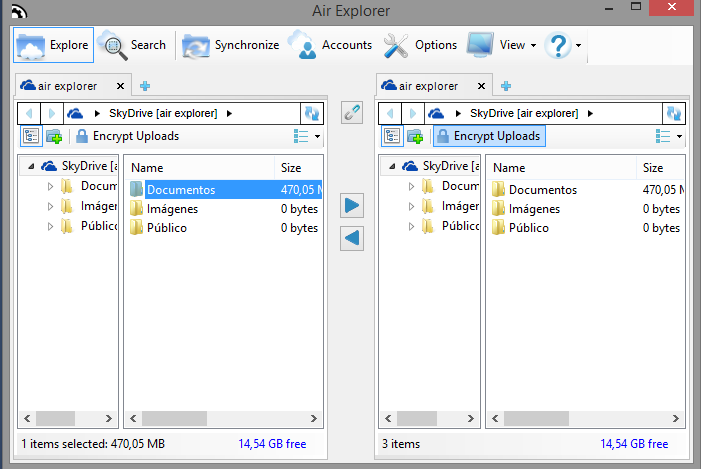Refresh the right pane listing
The image size is (701, 469).
click(x=673, y=114)
